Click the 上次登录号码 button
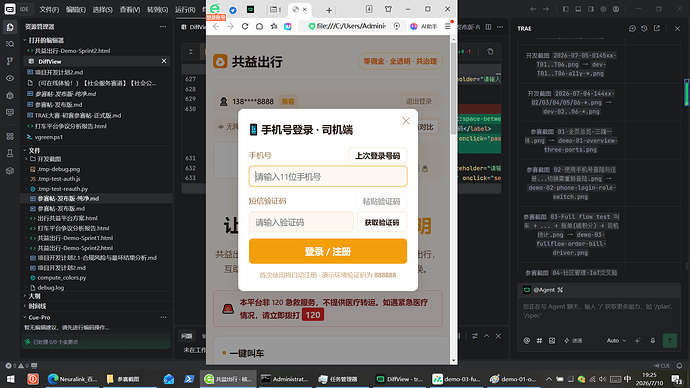Viewport: 690px width, 388px height. 378,156
